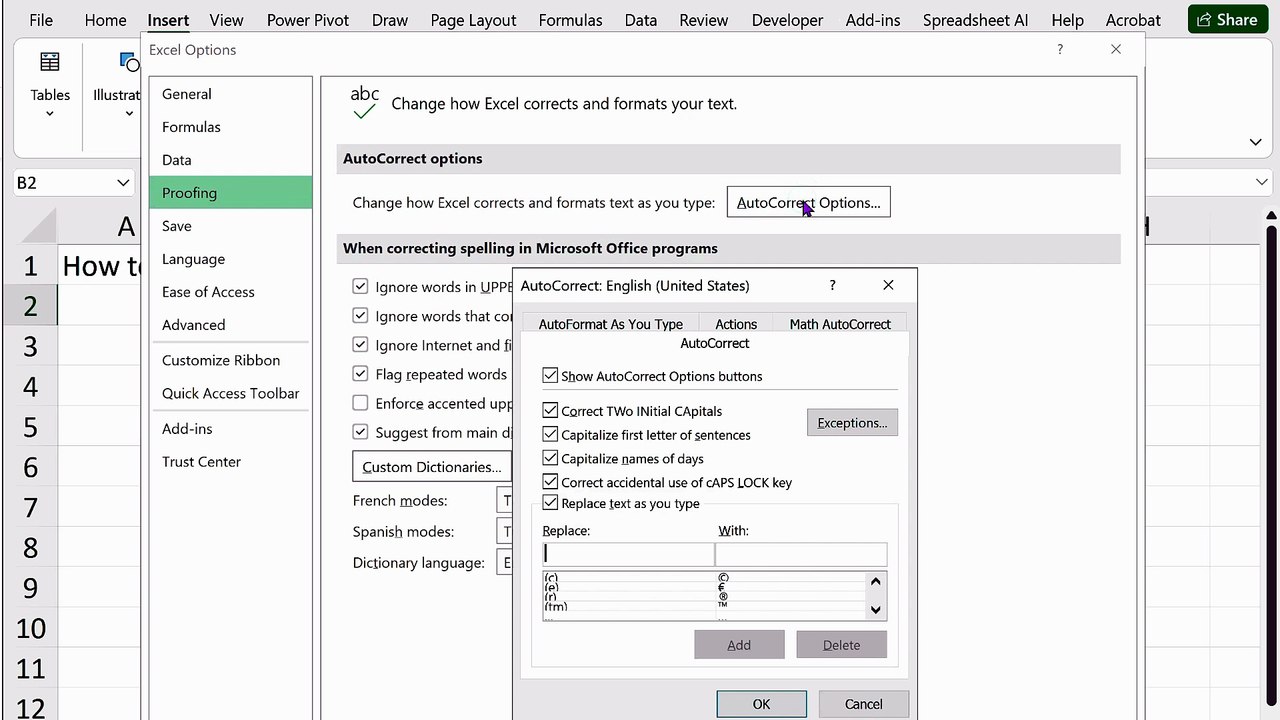This screenshot has height=720, width=1280.
Task: Select Customize Ribbon category
Action: 231,360
